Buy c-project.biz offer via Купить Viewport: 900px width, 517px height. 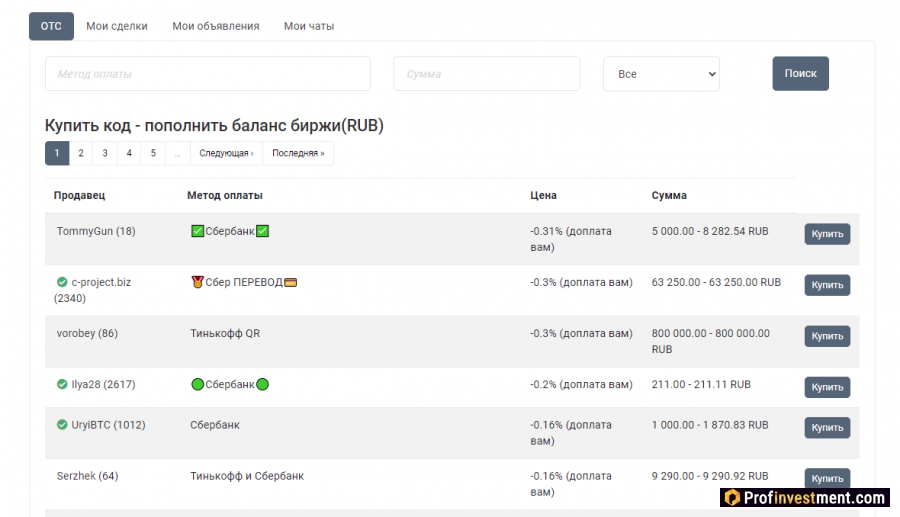point(827,285)
